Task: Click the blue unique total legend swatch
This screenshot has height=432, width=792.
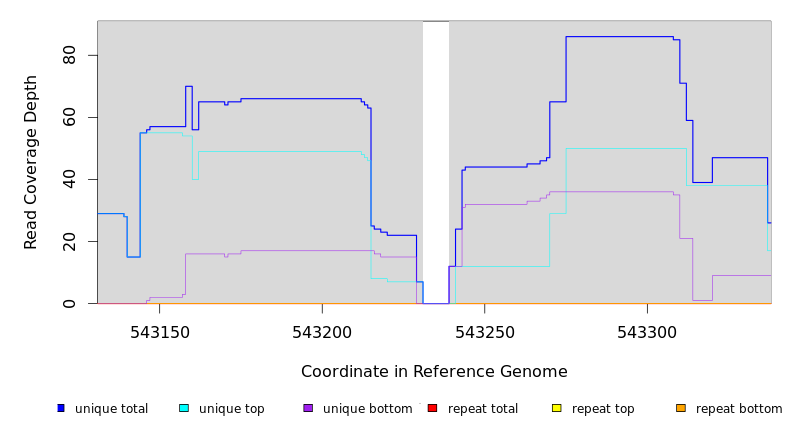Action: pyautogui.click(x=61, y=408)
